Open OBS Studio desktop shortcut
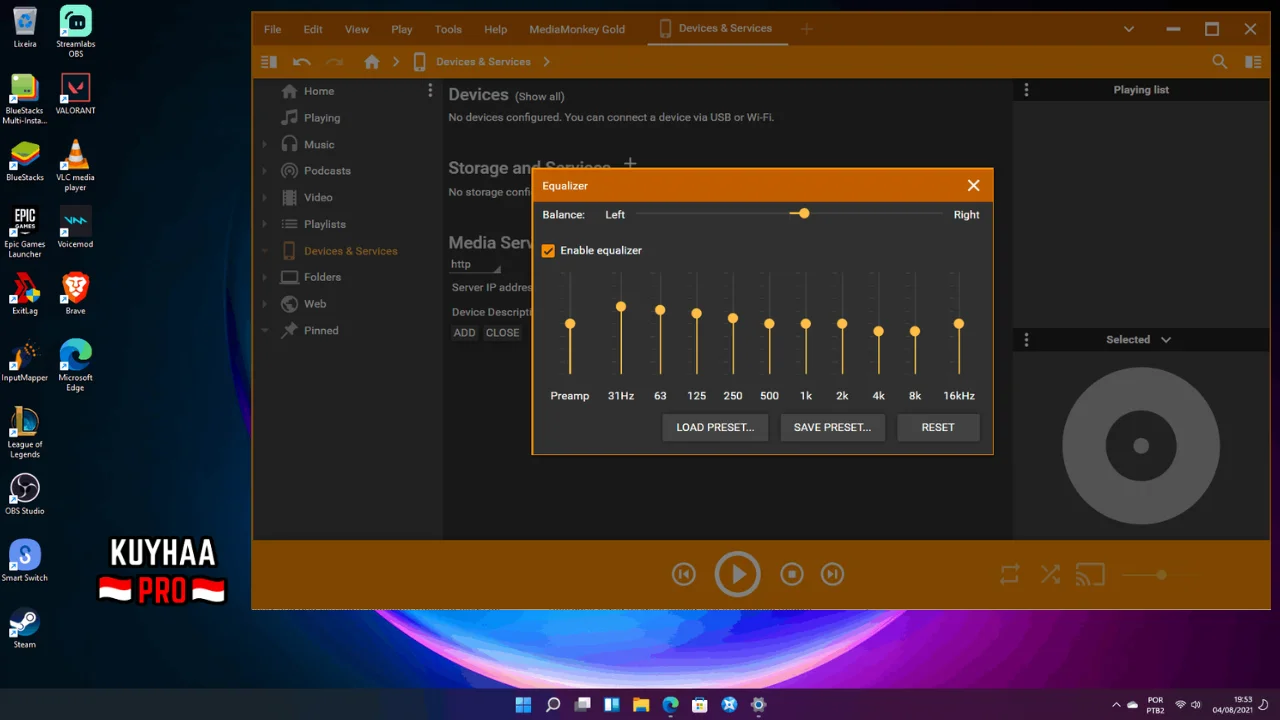1280x720 pixels. pos(25,494)
